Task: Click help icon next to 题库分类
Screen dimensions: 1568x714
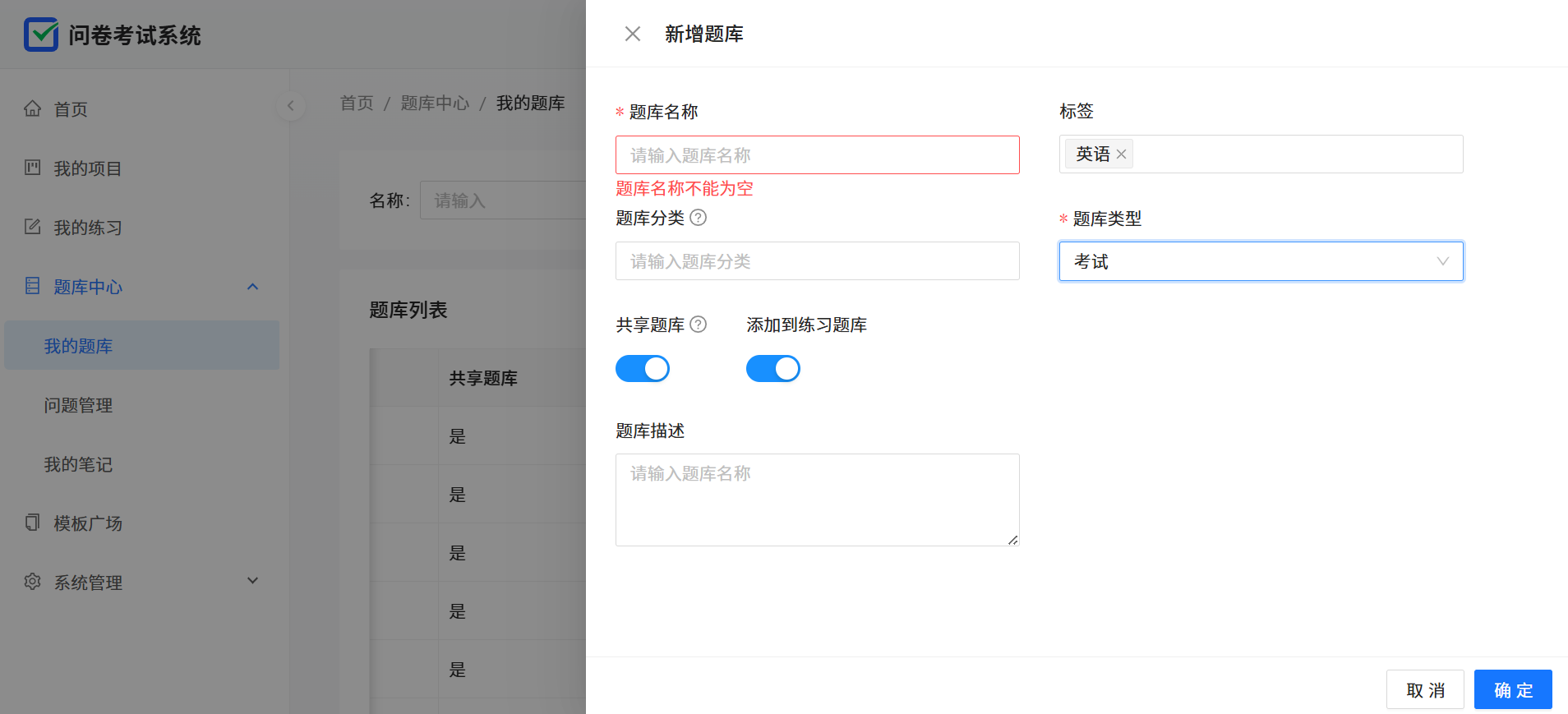Action: [698, 218]
